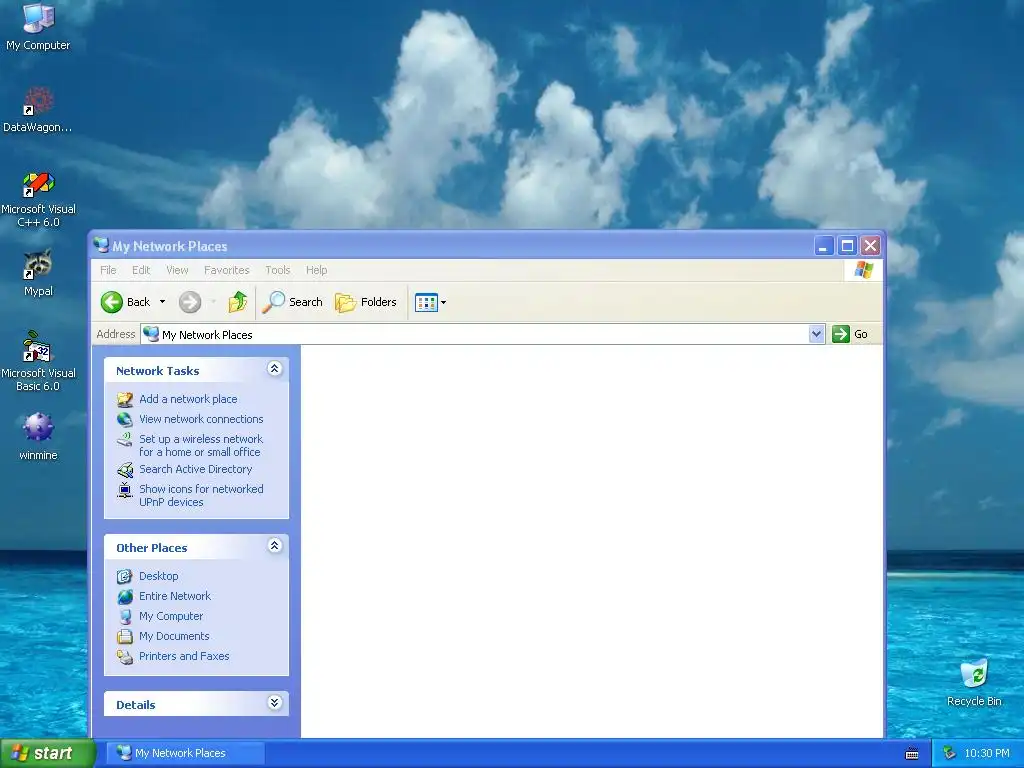Open Entire Network link
This screenshot has height=768, width=1024.
(x=175, y=596)
